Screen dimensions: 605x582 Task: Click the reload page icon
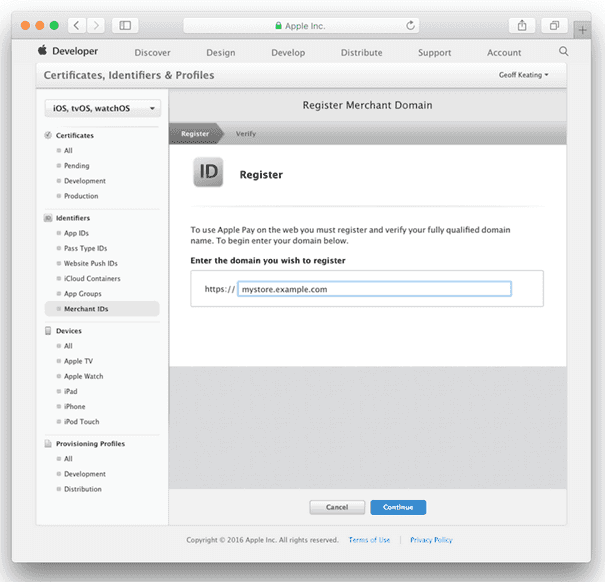[x=411, y=25]
